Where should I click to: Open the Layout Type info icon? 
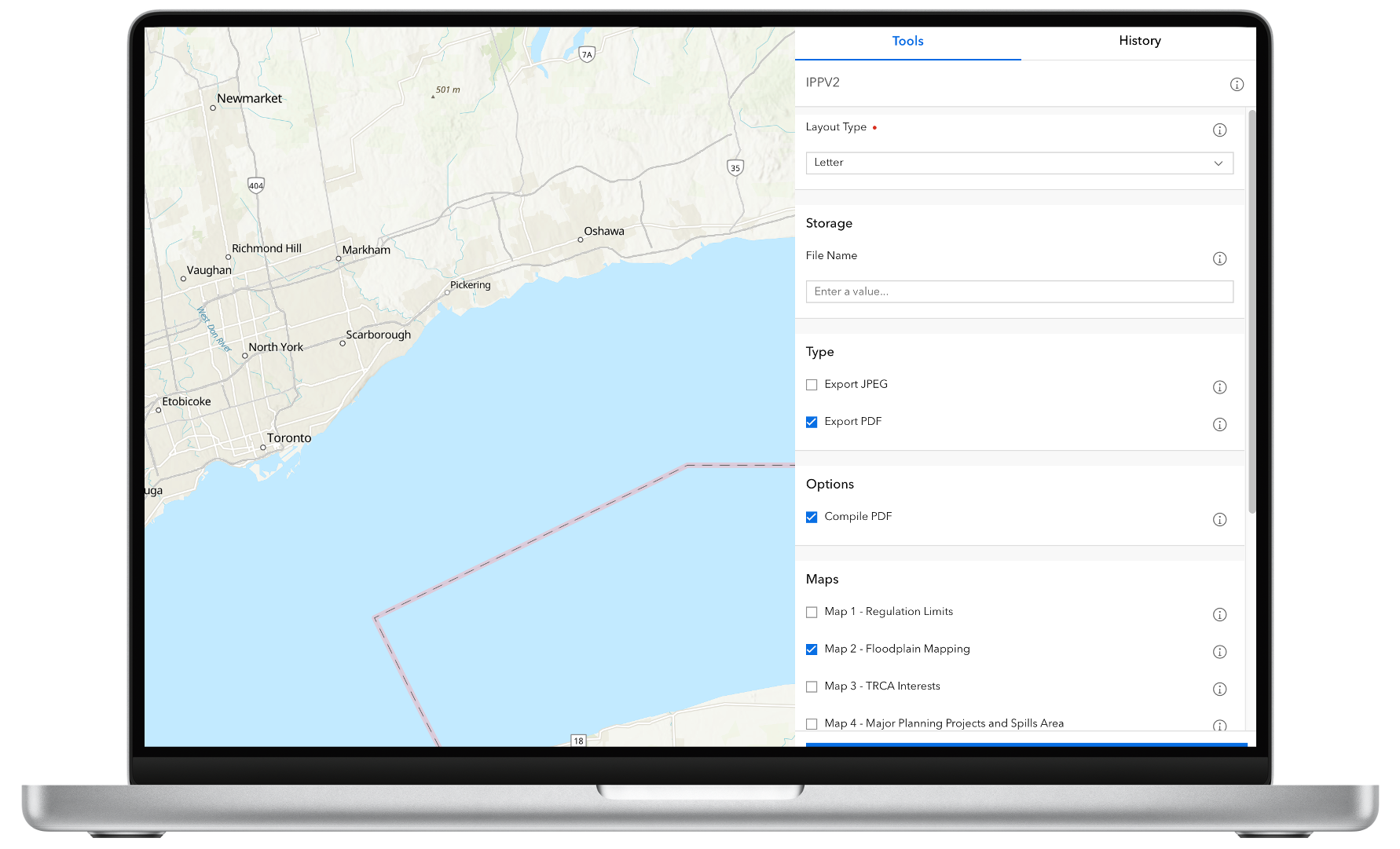[x=1220, y=130]
